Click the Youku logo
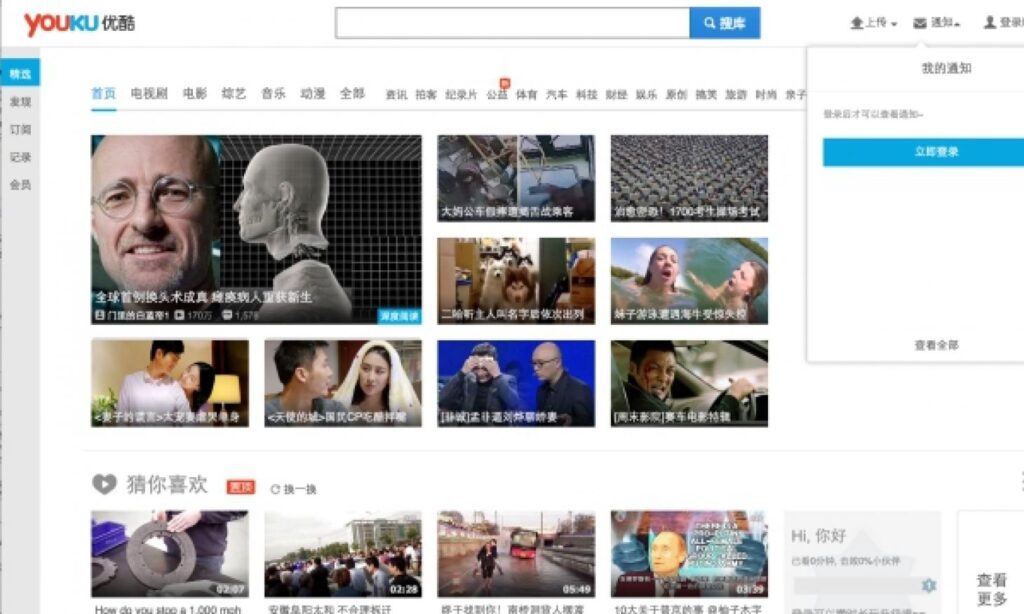This screenshot has width=1024, height=614. (x=79, y=24)
